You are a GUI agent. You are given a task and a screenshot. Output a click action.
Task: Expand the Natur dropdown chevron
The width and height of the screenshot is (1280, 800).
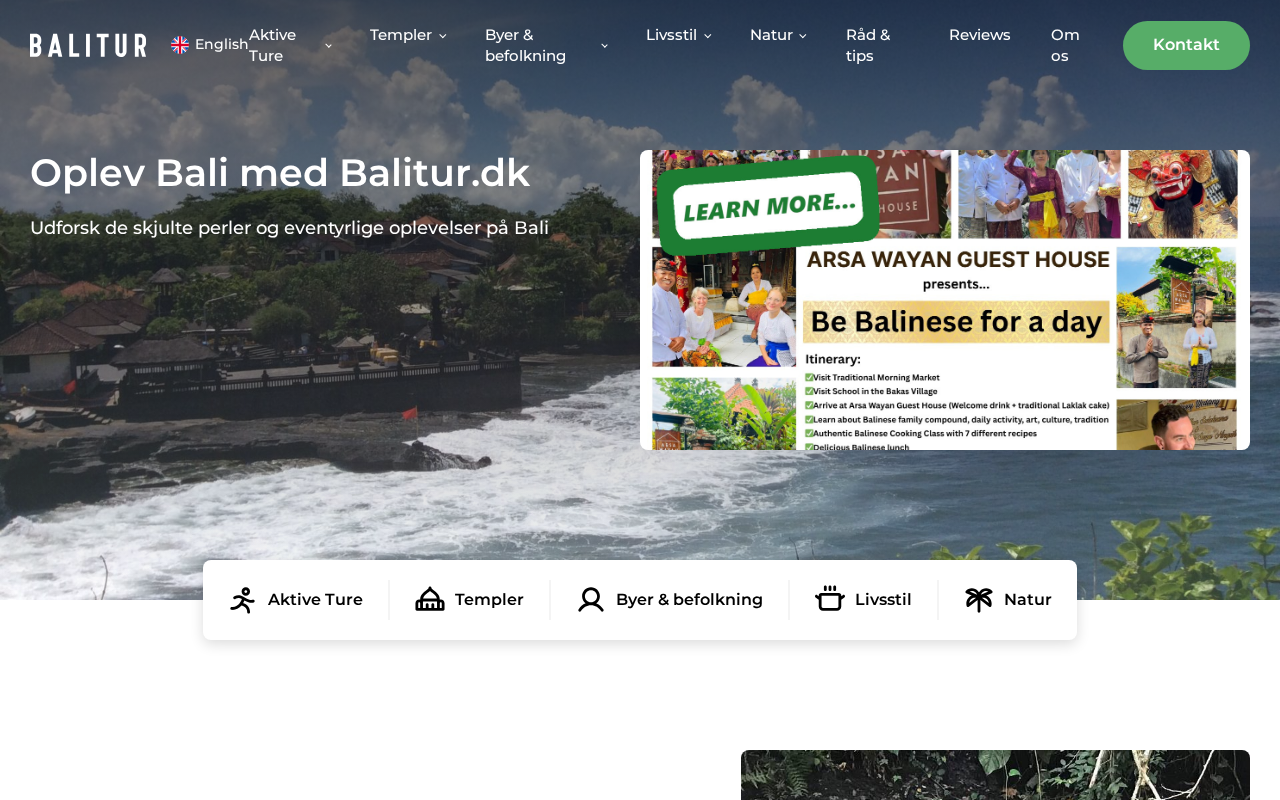click(802, 36)
